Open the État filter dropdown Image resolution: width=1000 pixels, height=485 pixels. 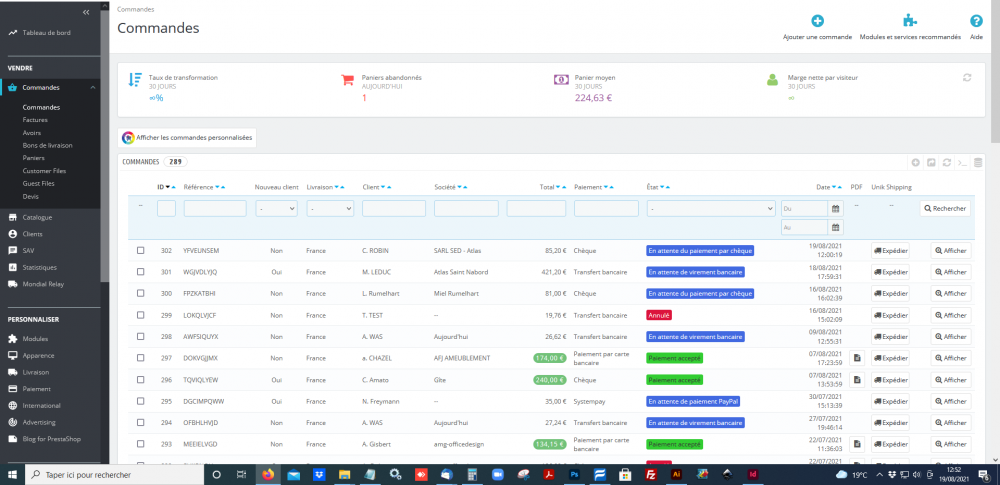pos(710,208)
